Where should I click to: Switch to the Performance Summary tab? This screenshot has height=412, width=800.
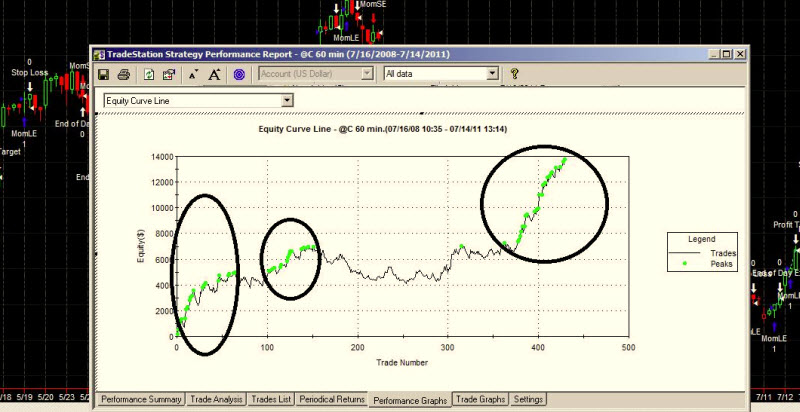coord(141,399)
